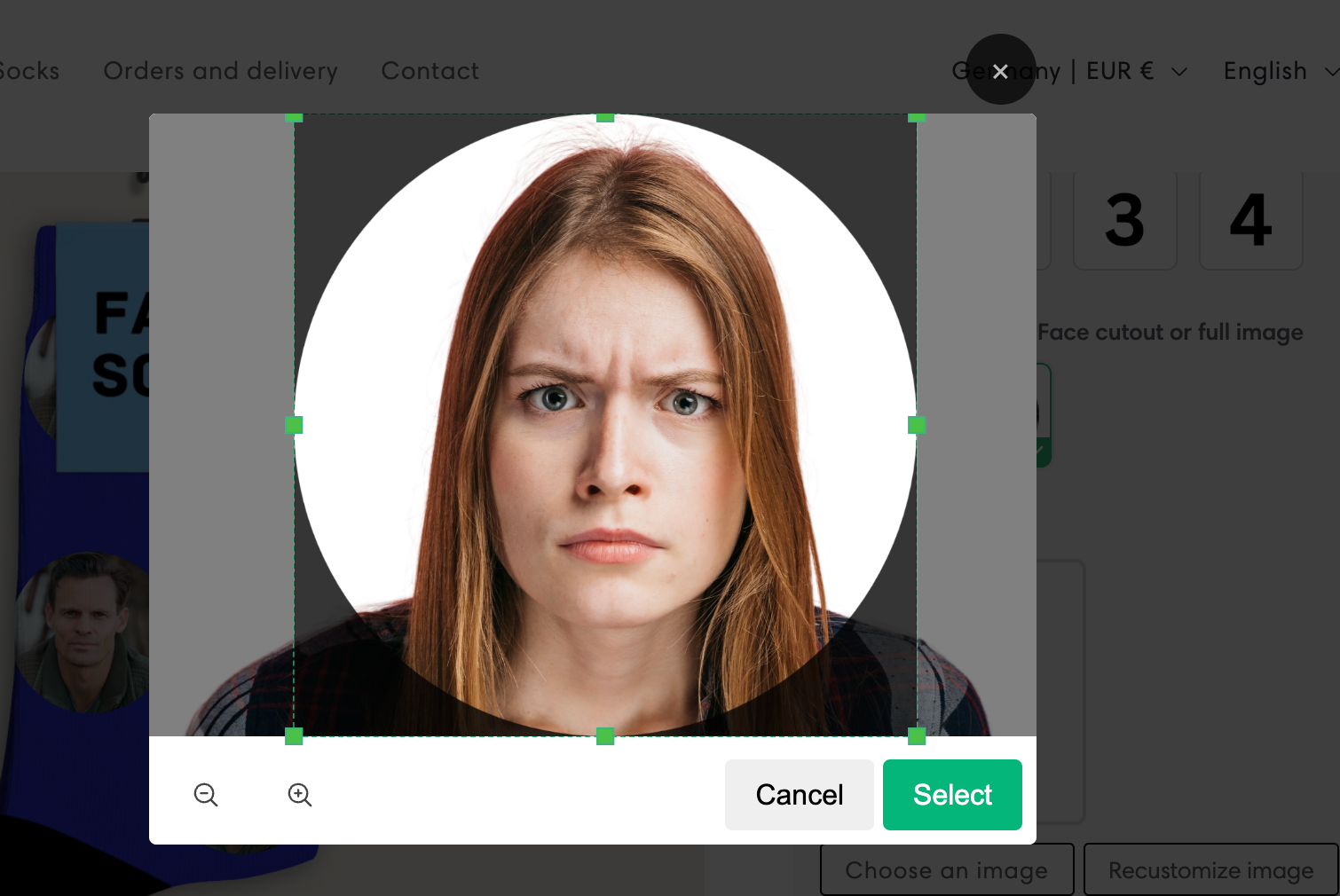Screen dimensions: 1340x896
Task: Close the image crop dialog
Action: (x=1000, y=70)
